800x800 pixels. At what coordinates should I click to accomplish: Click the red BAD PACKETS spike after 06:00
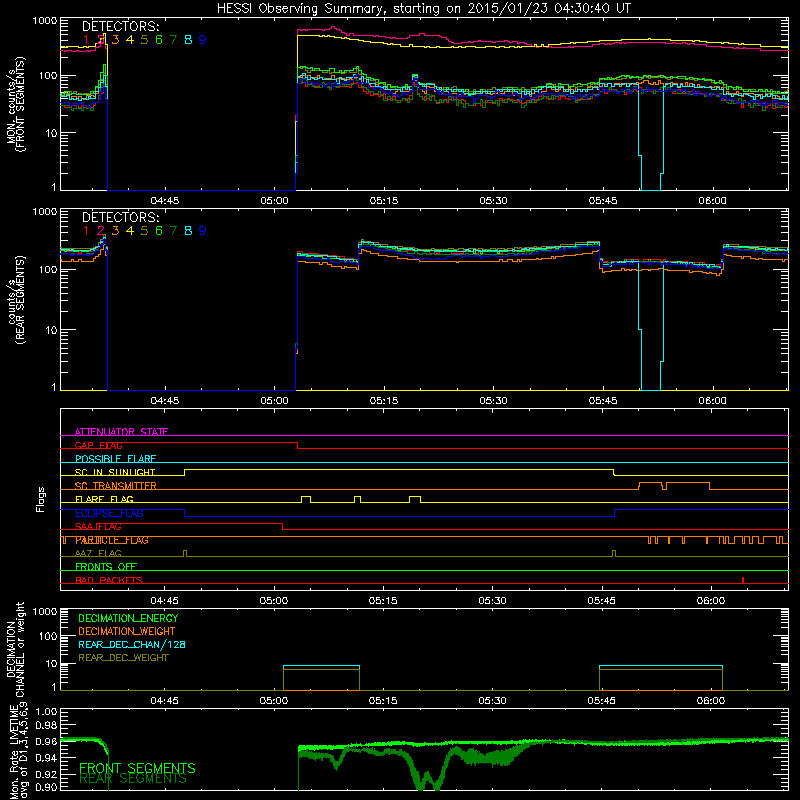[743, 580]
